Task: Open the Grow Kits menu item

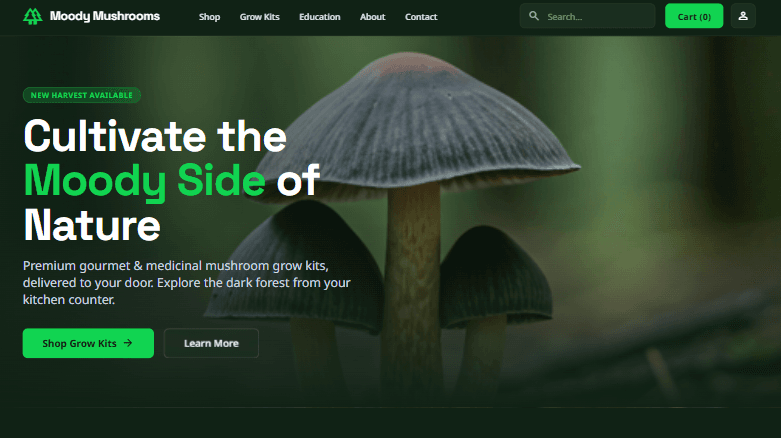Action: [x=260, y=17]
